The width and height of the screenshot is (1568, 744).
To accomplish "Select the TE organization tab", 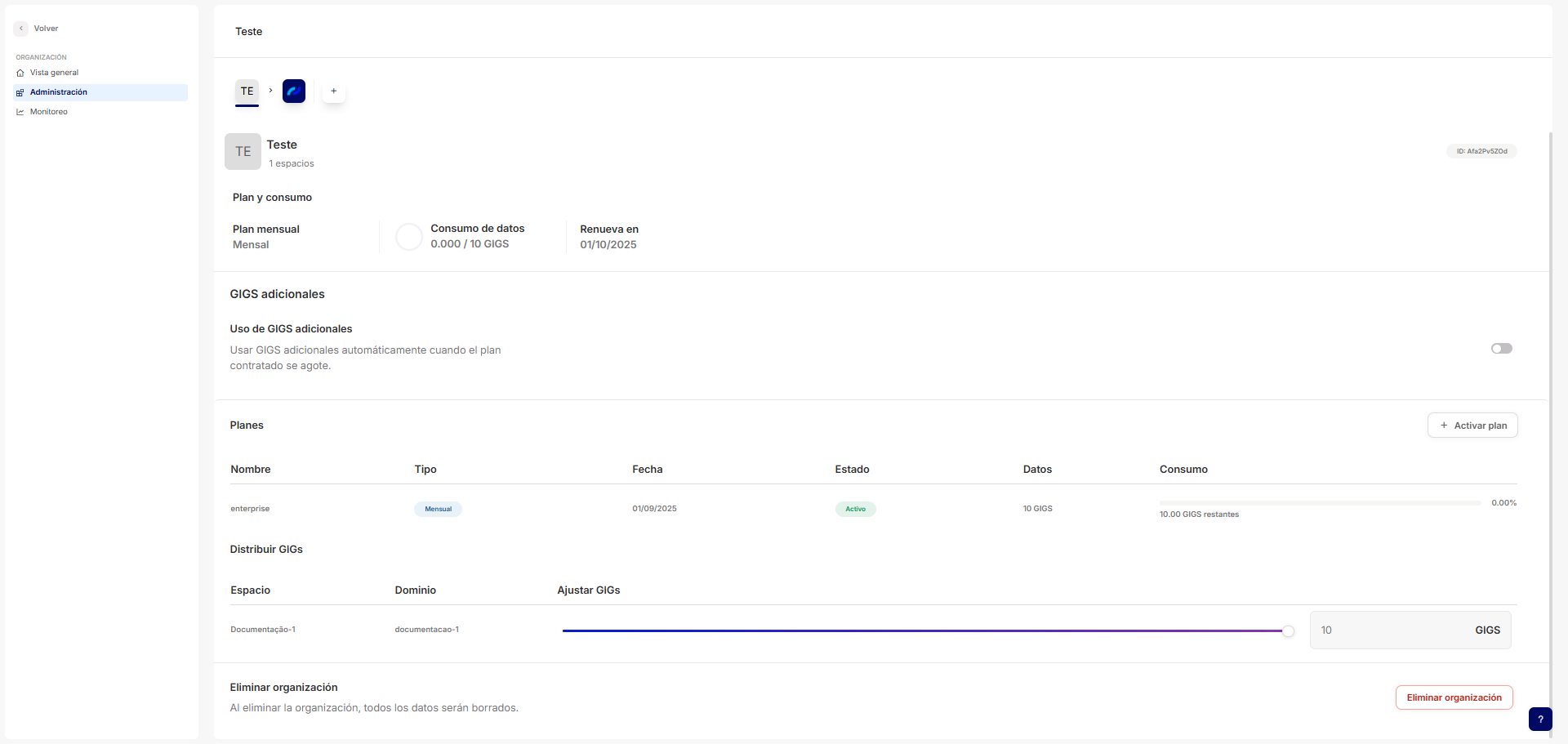I will tap(247, 91).
